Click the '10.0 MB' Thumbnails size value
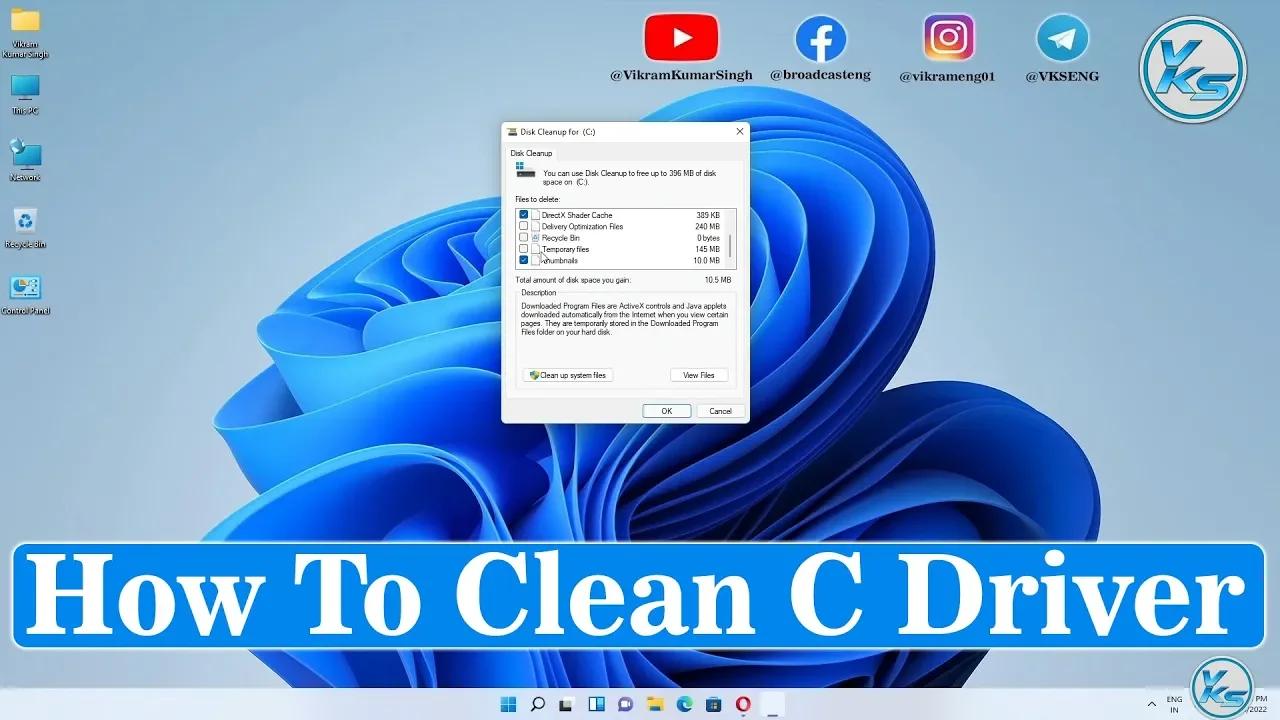This screenshot has height=720, width=1280. click(x=707, y=260)
